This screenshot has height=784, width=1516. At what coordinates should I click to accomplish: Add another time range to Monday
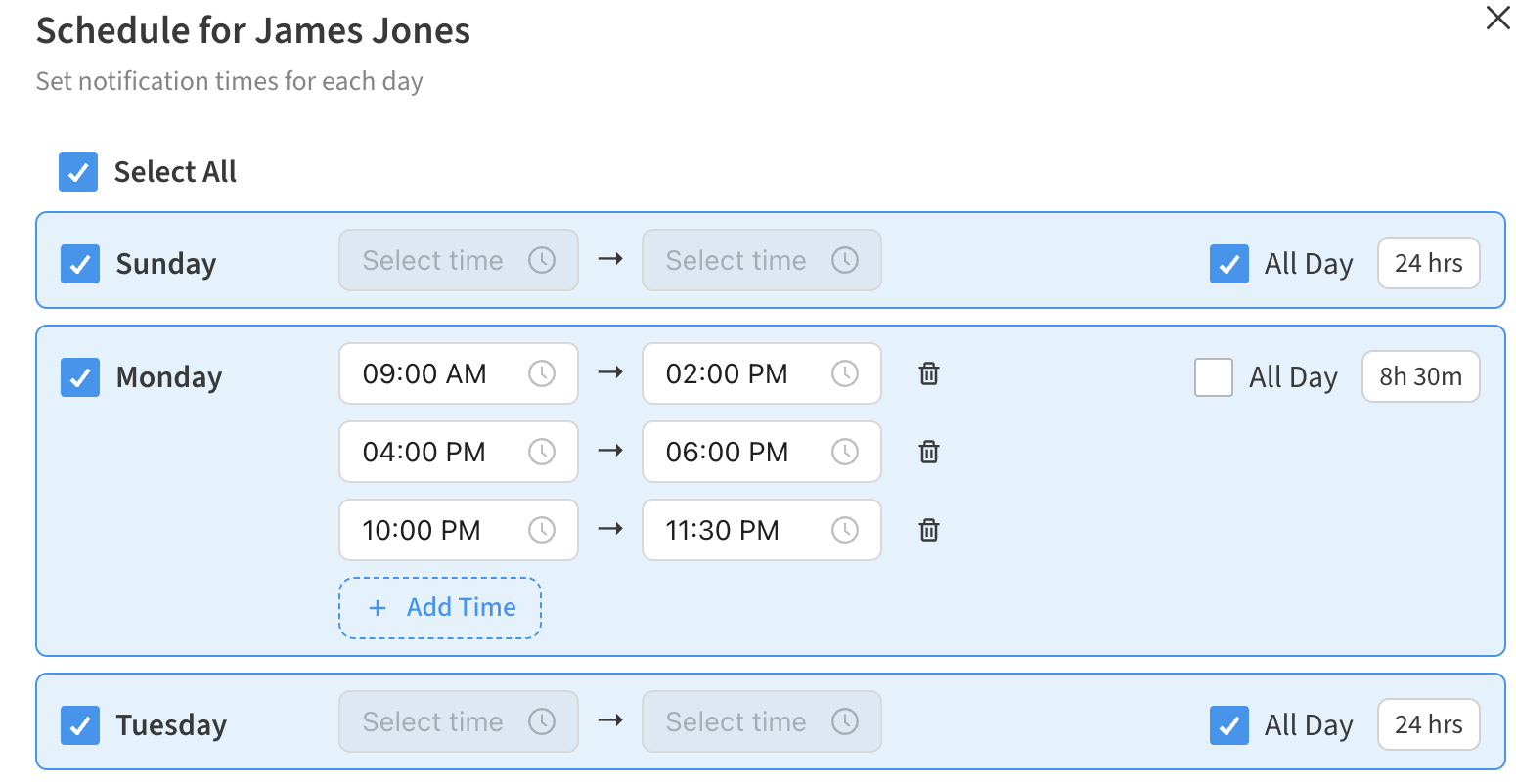pos(440,608)
